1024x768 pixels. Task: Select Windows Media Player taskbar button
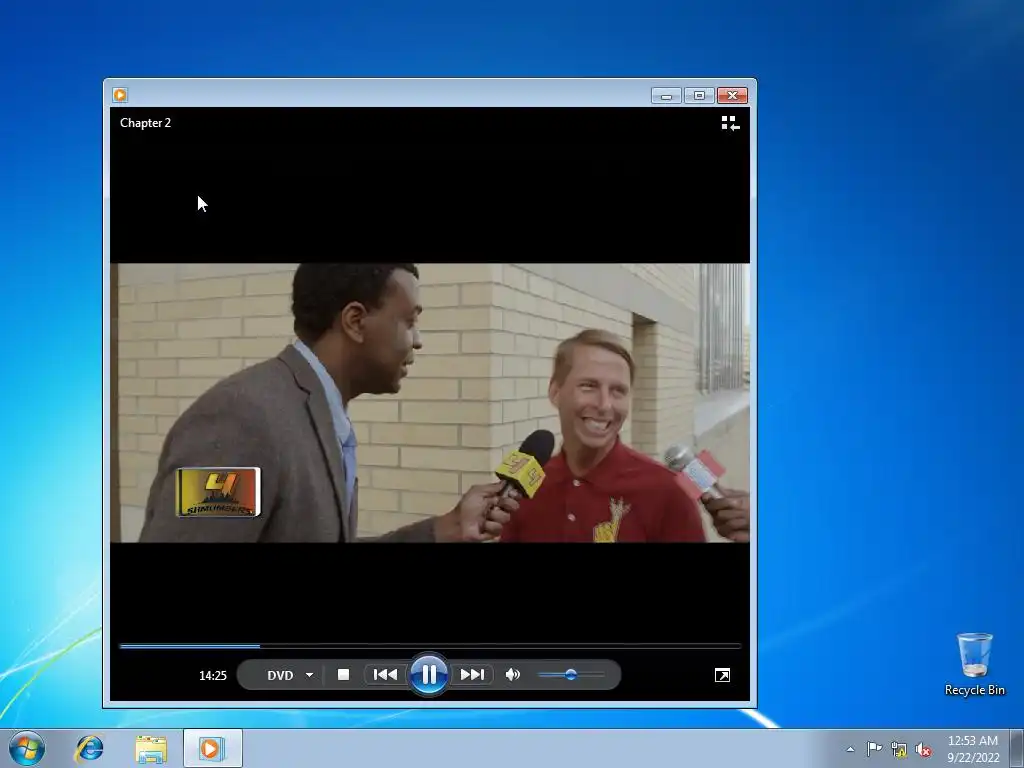213,748
